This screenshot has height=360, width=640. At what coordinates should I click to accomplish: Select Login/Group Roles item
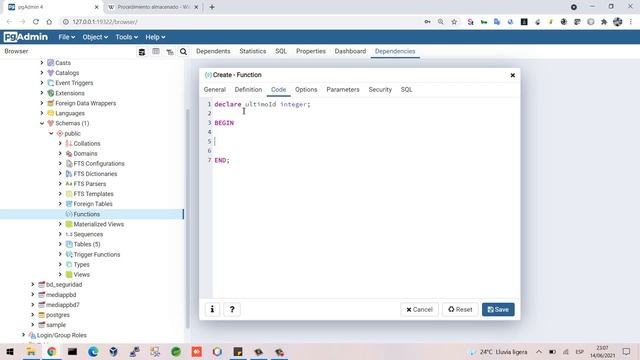coord(62,335)
